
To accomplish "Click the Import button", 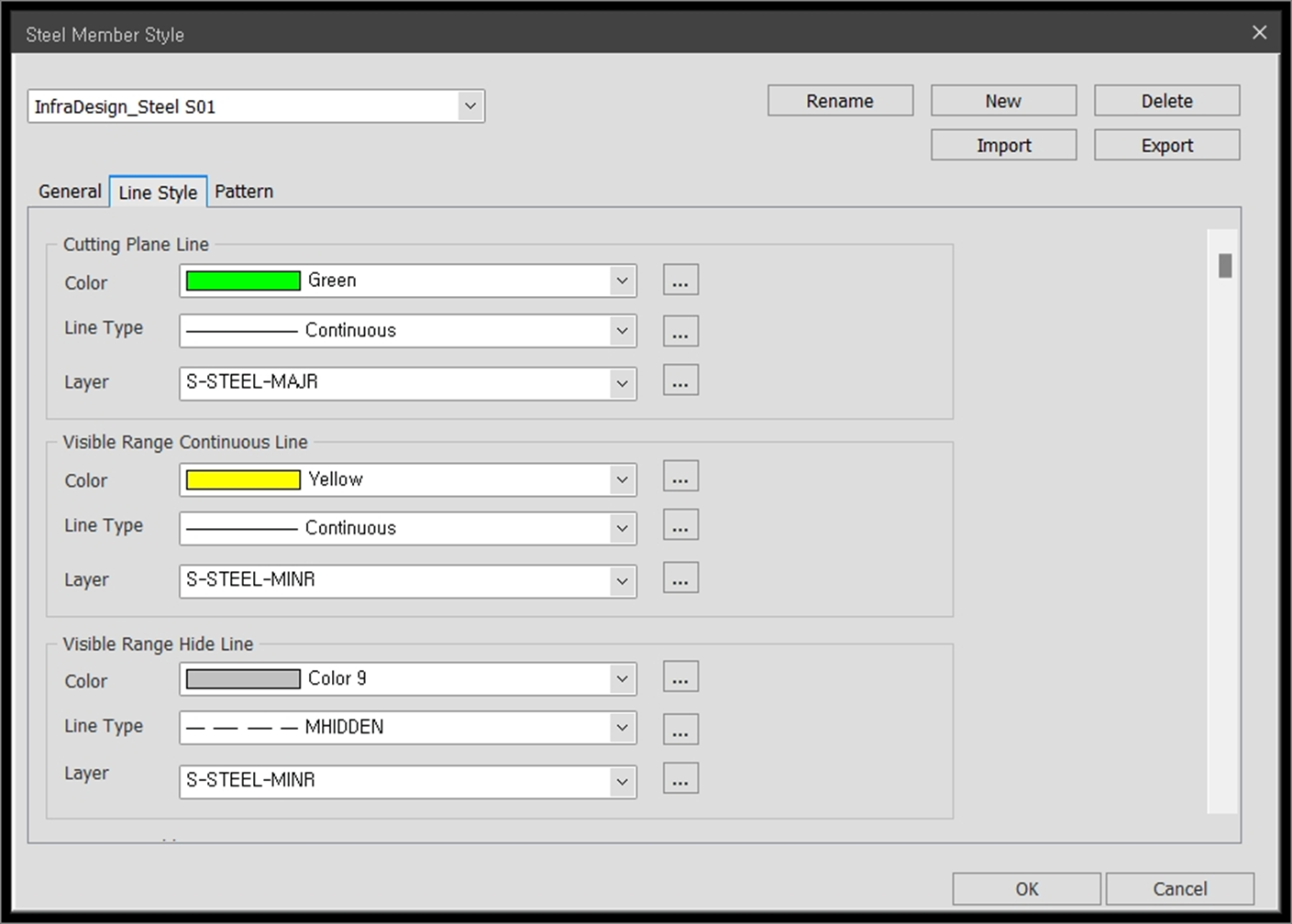I will click(1003, 145).
